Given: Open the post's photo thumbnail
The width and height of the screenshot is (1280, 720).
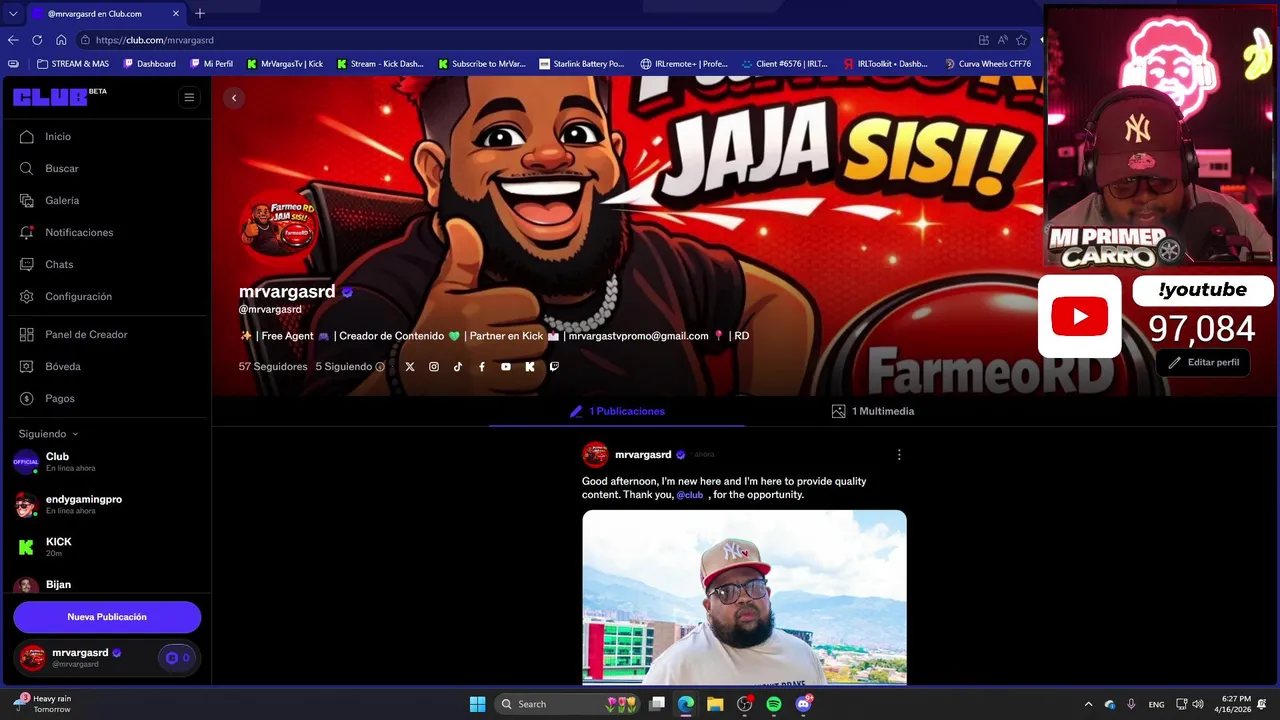Looking at the screenshot, I should [x=745, y=597].
